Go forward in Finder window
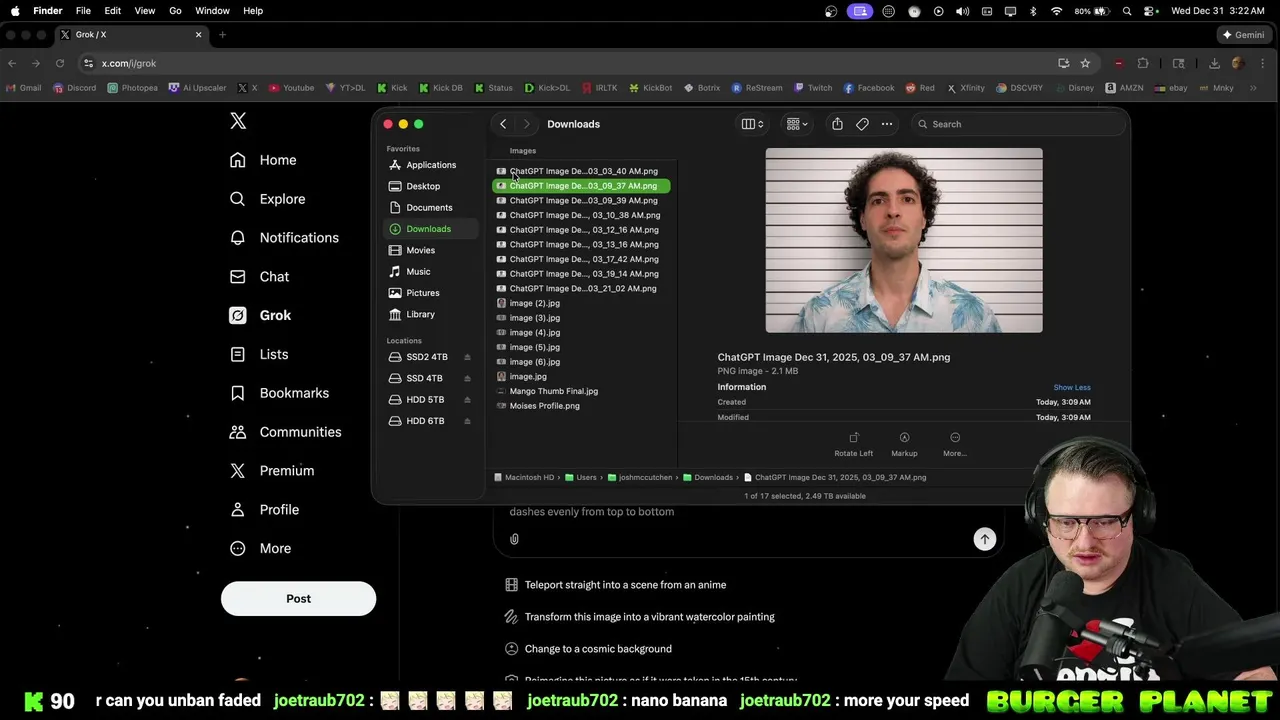This screenshot has width=1280, height=720. click(x=527, y=124)
